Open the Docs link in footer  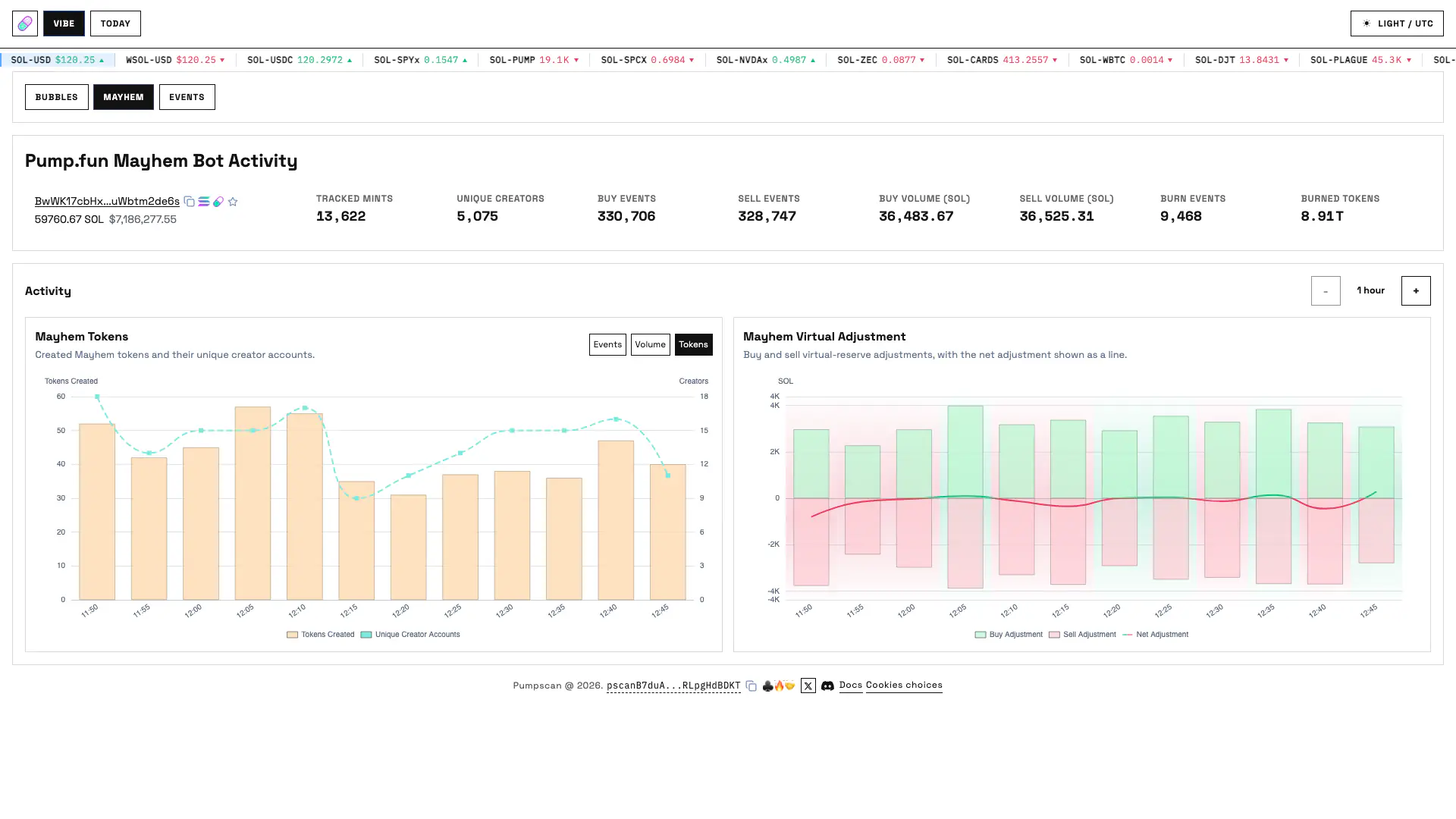pos(851,685)
